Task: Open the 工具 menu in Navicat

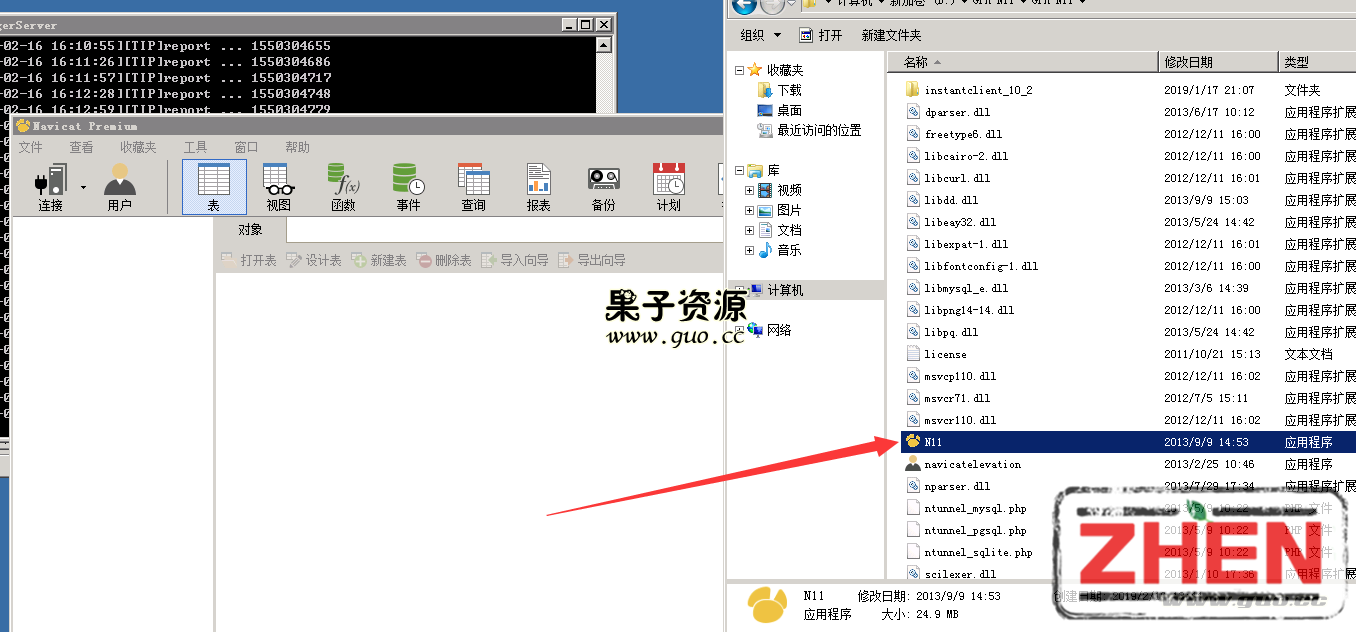Action: 195,147
